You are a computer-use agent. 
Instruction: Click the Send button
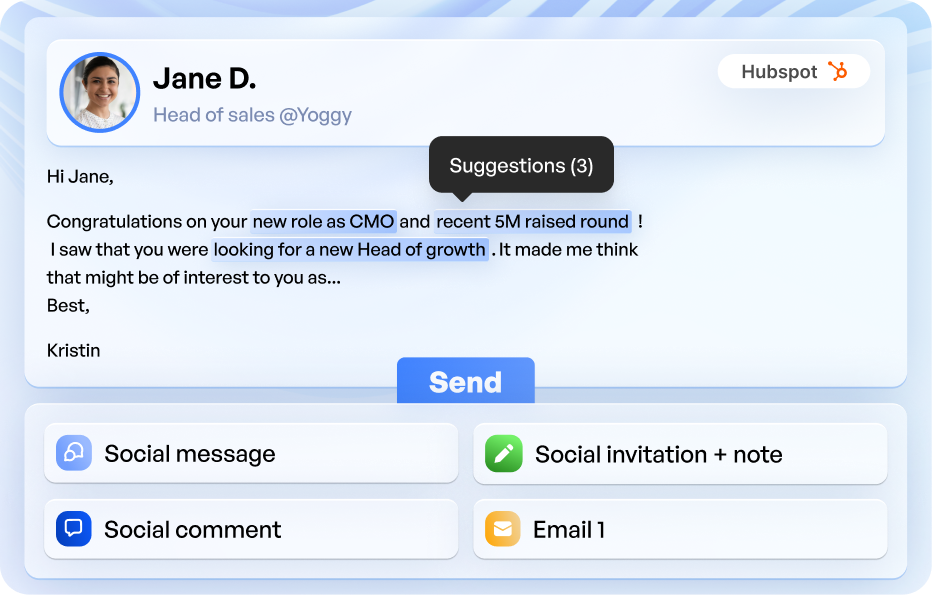[465, 380]
